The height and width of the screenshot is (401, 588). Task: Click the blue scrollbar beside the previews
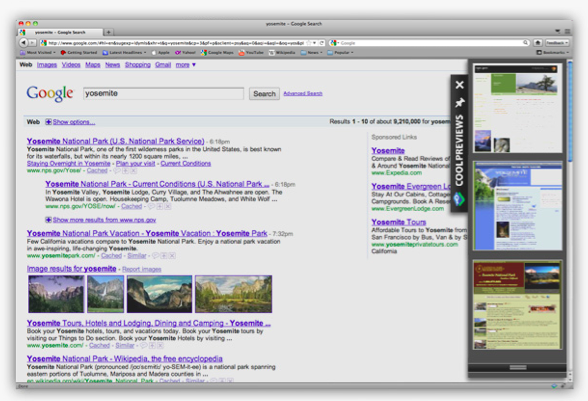coord(570,111)
